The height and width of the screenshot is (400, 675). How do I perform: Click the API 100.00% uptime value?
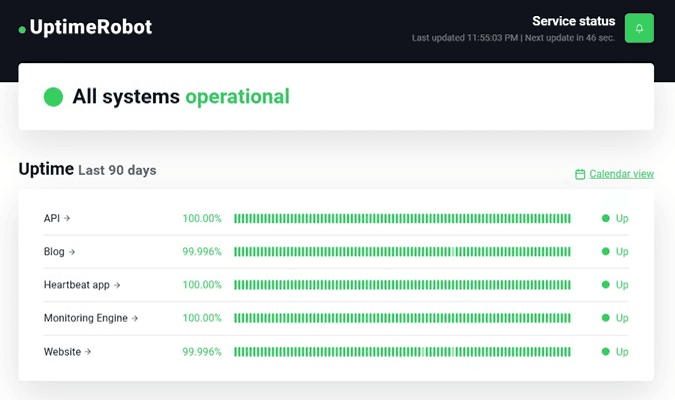202,218
